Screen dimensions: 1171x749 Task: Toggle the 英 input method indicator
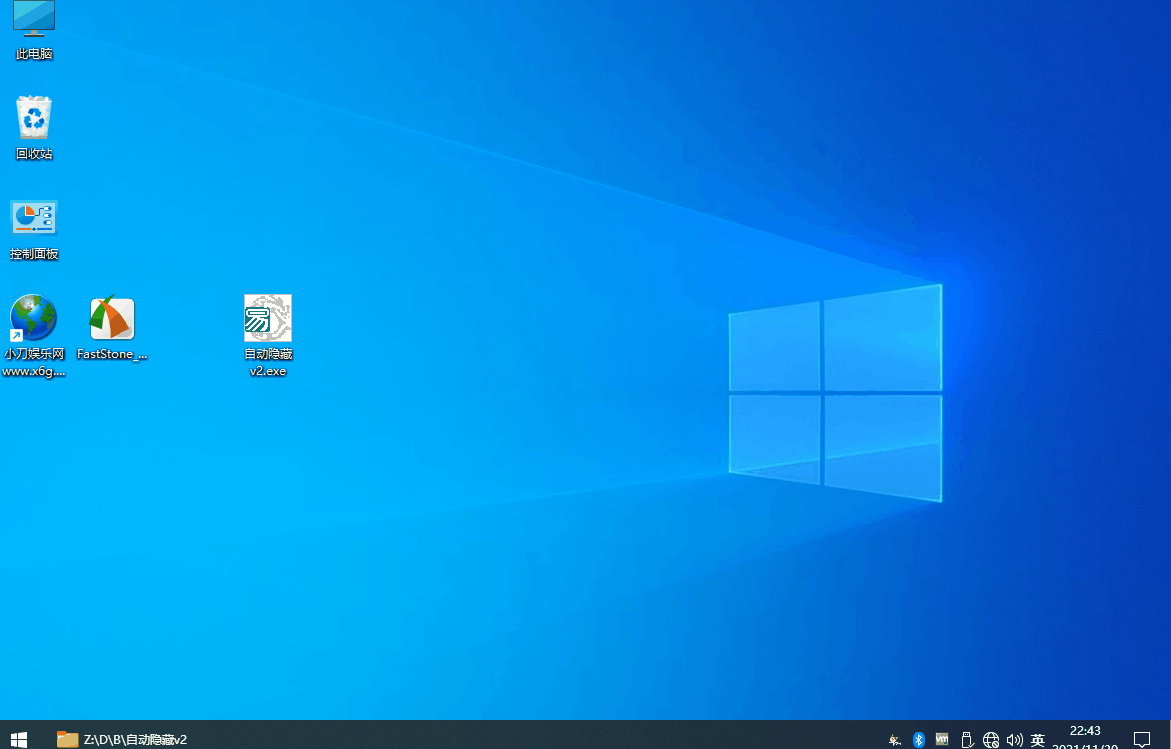point(1038,740)
